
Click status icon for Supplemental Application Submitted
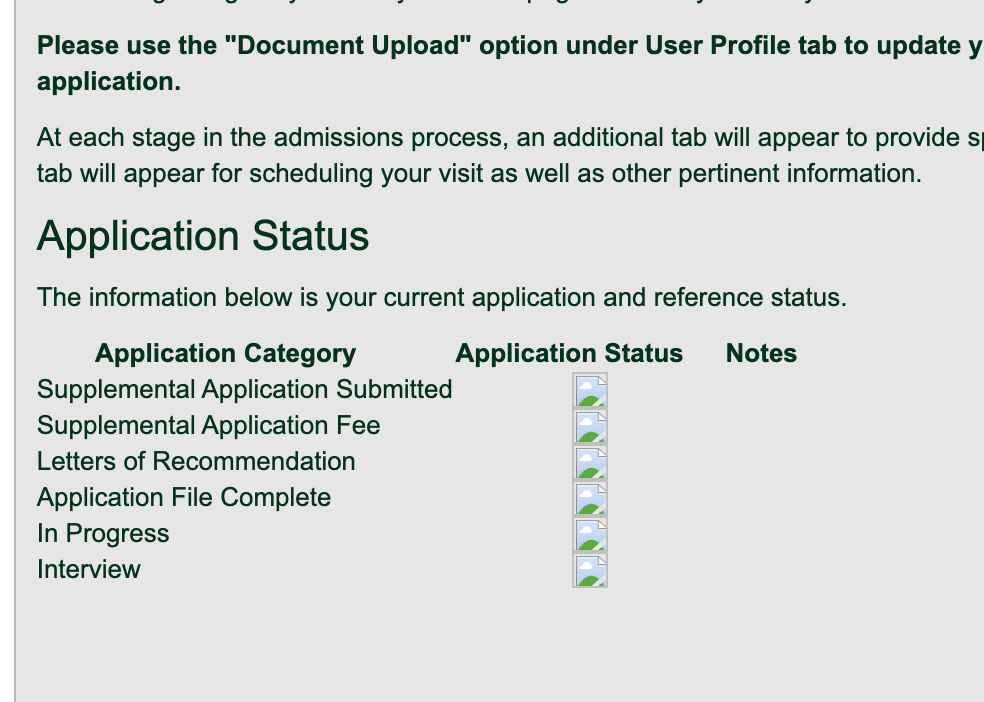590,390
